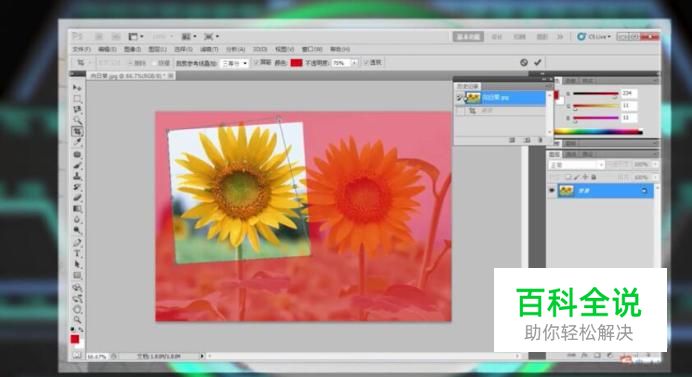Viewport: 692px width, 377px height.
Task: Open the 文件(F) File menu
Action: point(82,49)
